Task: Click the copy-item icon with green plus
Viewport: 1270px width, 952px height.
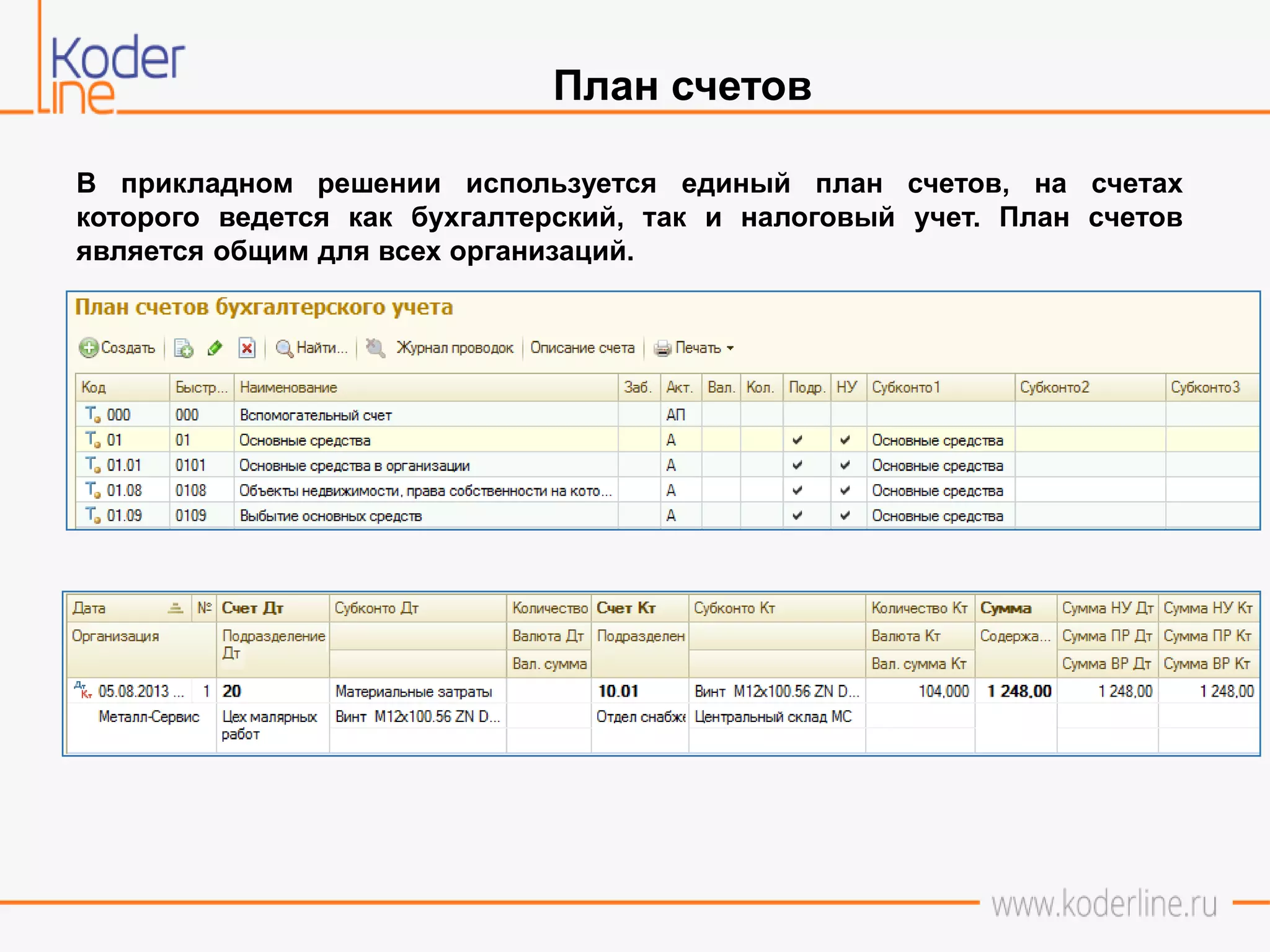Action: (183, 348)
